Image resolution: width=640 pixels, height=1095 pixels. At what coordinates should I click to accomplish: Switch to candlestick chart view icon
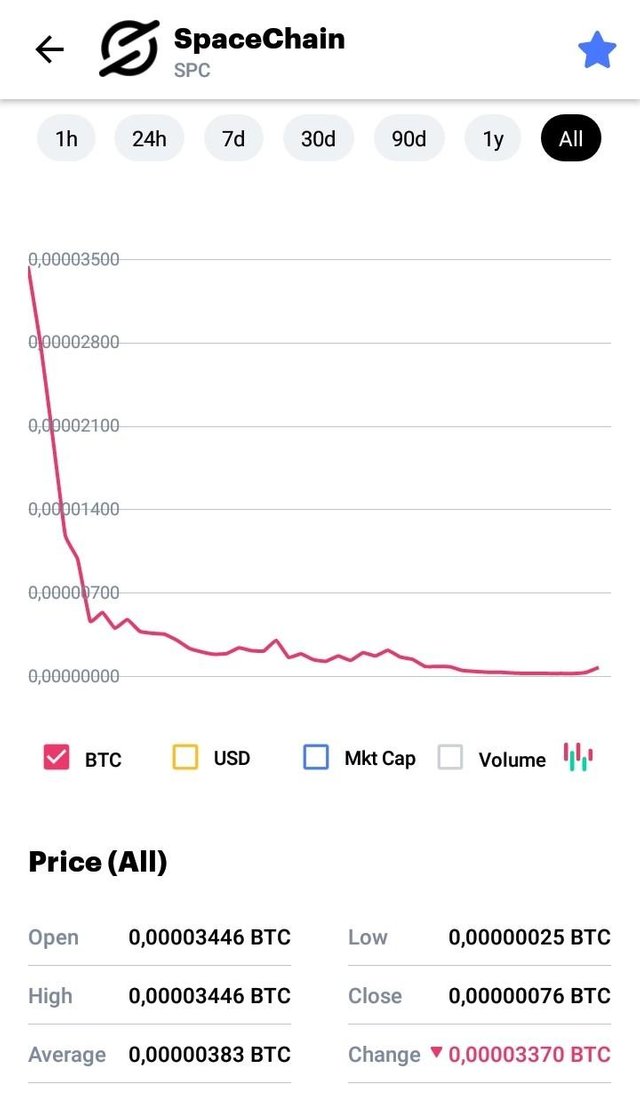pyautogui.click(x=579, y=757)
